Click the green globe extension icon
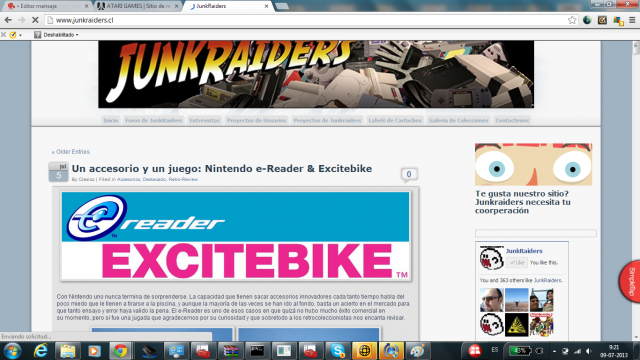Screen dimensions: 640x360 tap(587, 20)
